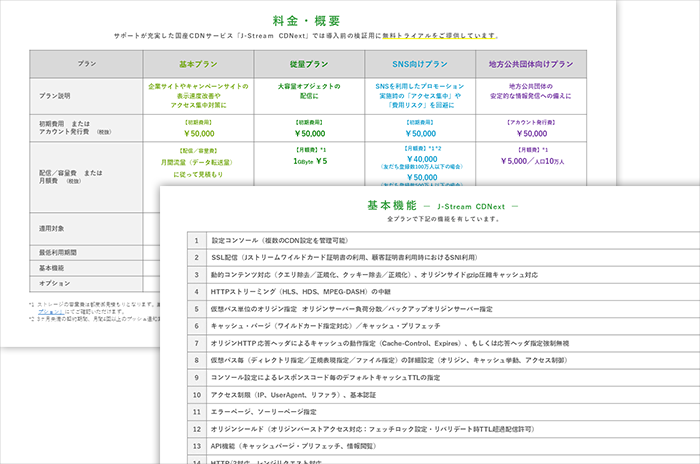Click the 基本機能 row label in pricing table
This screenshot has height=464, width=700.
pos(51,268)
